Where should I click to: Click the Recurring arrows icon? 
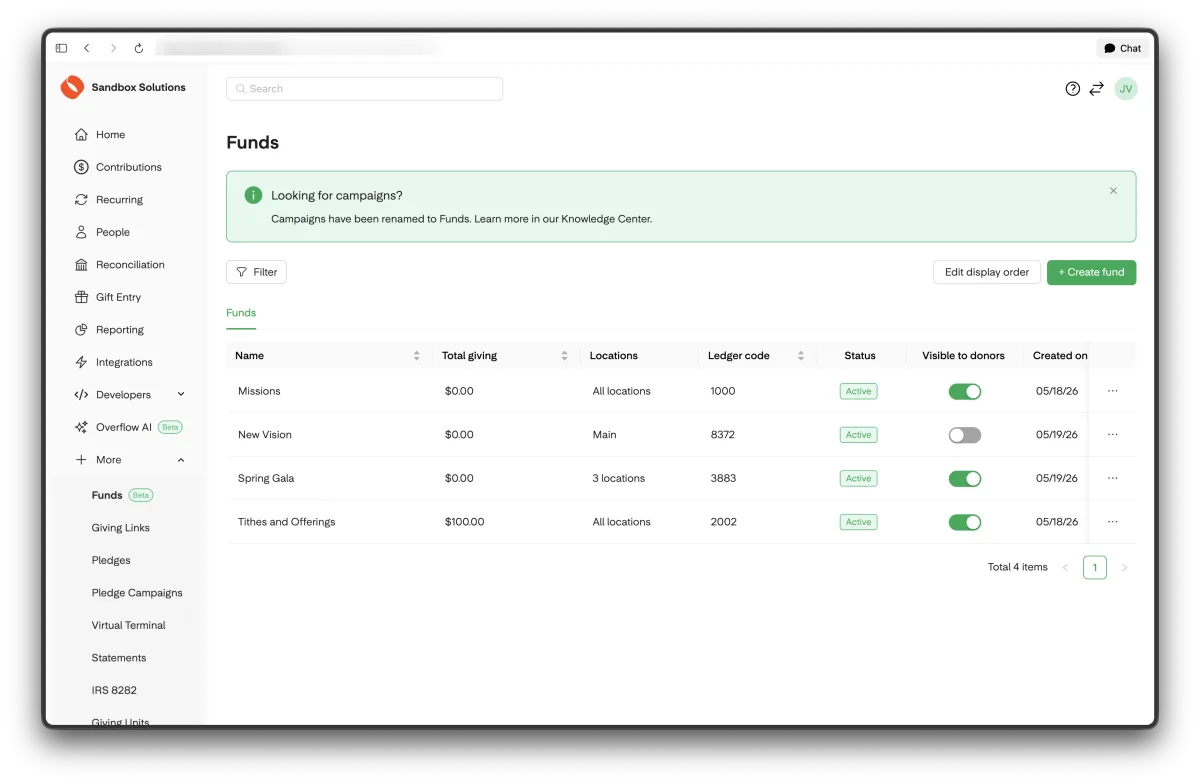81,200
